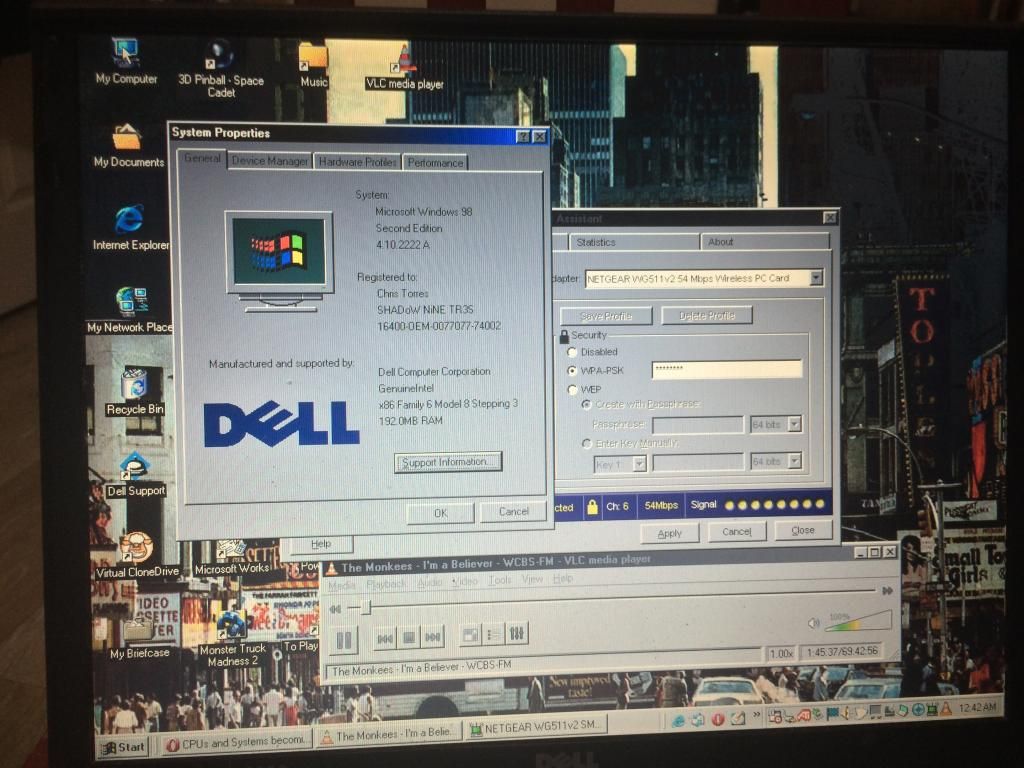The height and width of the screenshot is (768, 1024).
Task: Click the VLC elapsed time display
Action: (x=842, y=651)
